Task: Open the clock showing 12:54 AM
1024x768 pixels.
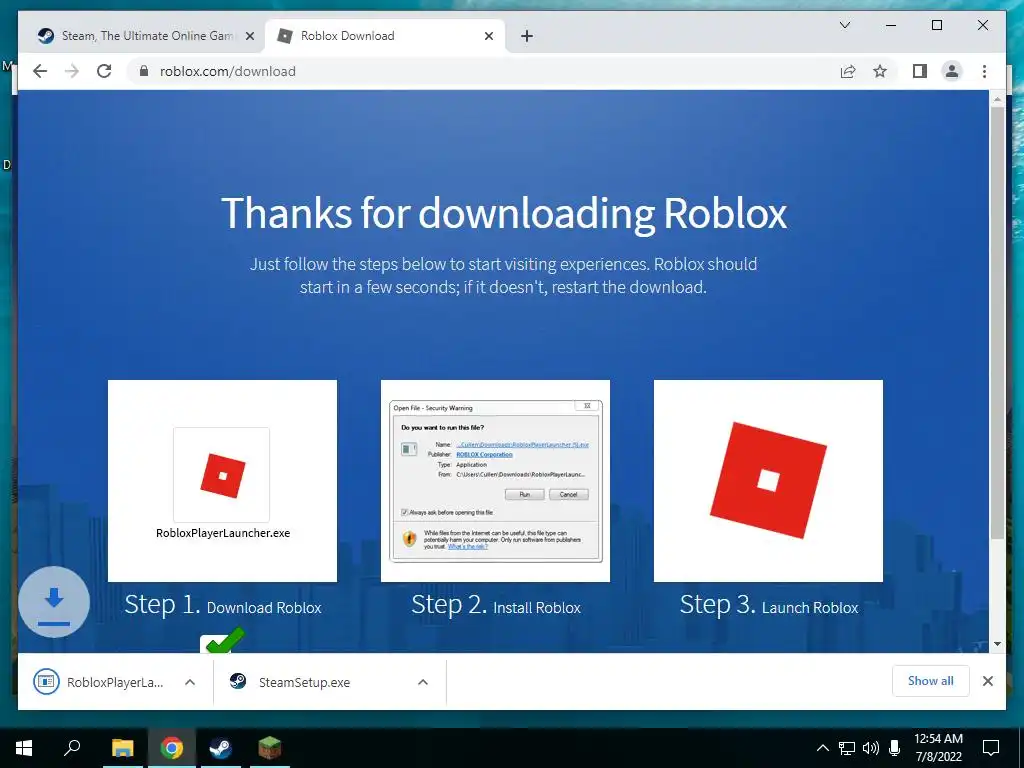Action: 938,748
